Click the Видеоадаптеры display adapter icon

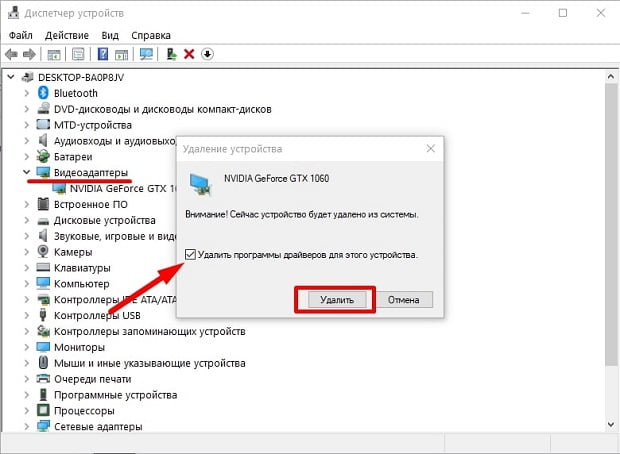click(x=43, y=172)
